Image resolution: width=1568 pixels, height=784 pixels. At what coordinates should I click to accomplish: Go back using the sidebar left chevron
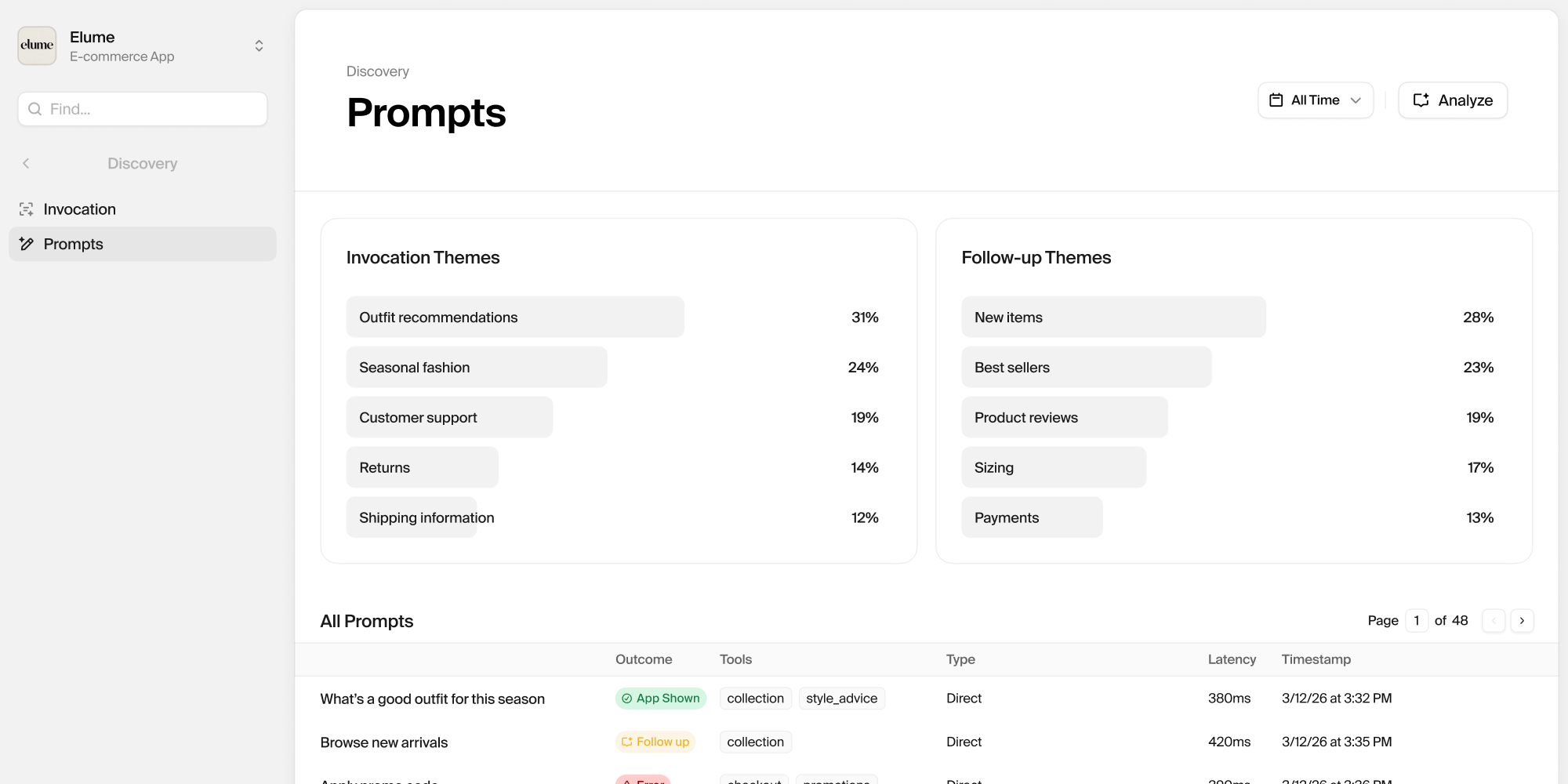coord(26,163)
